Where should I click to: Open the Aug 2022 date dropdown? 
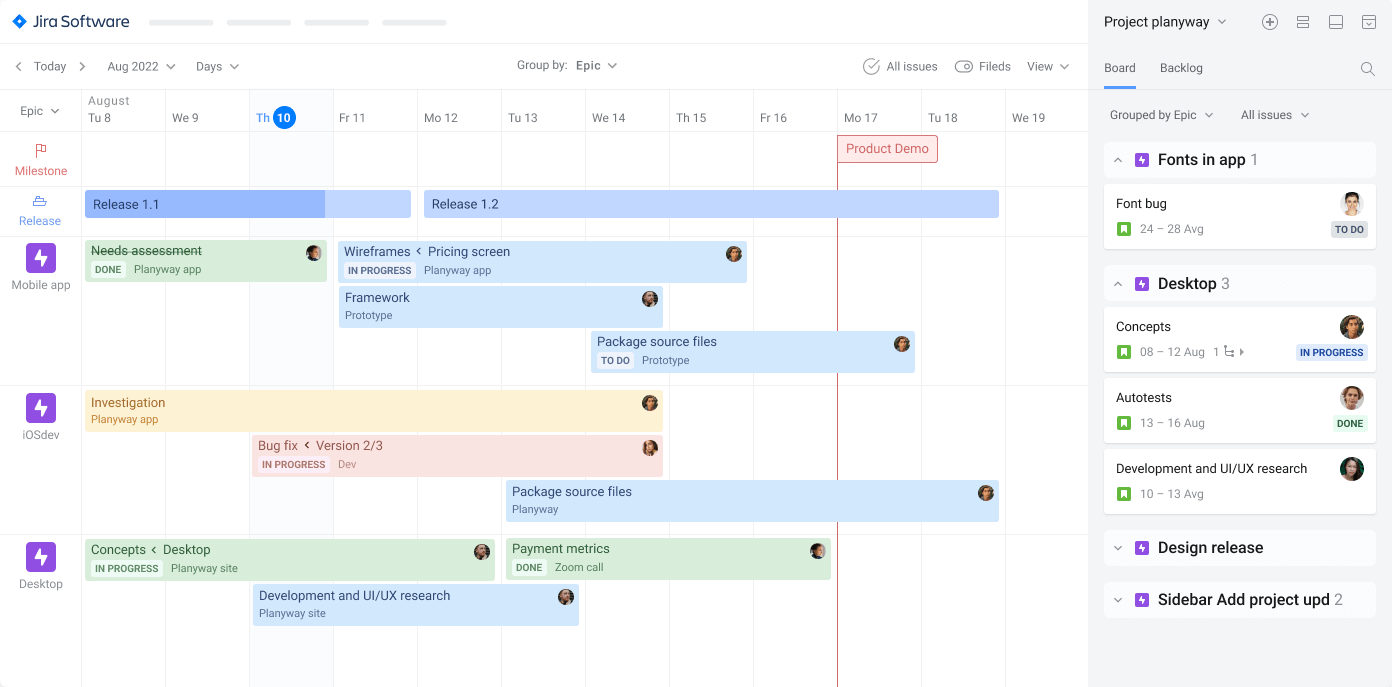tap(140, 66)
